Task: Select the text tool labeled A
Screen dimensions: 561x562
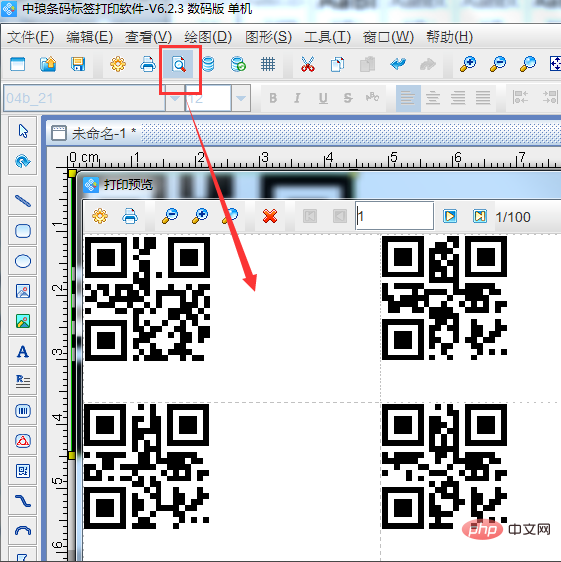Action: [x=23, y=351]
